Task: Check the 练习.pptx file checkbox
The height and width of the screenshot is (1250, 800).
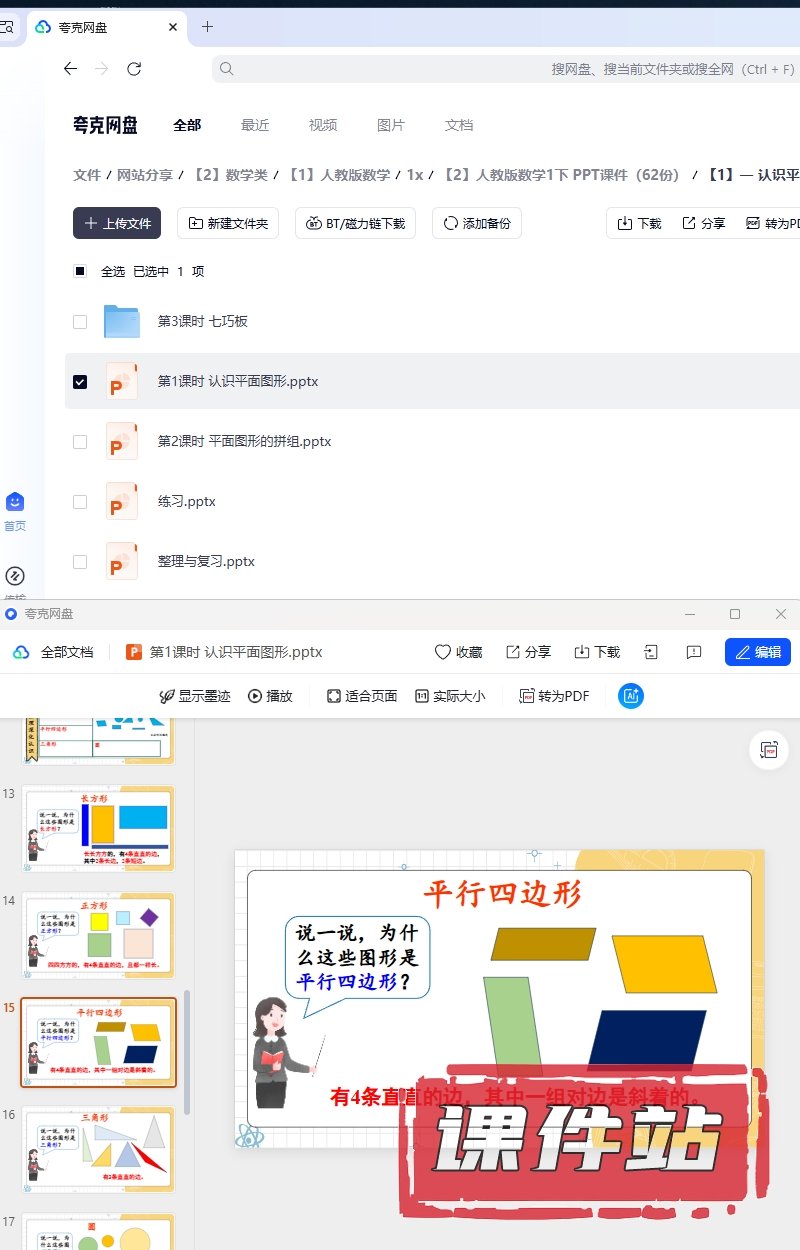Action: coord(80,501)
